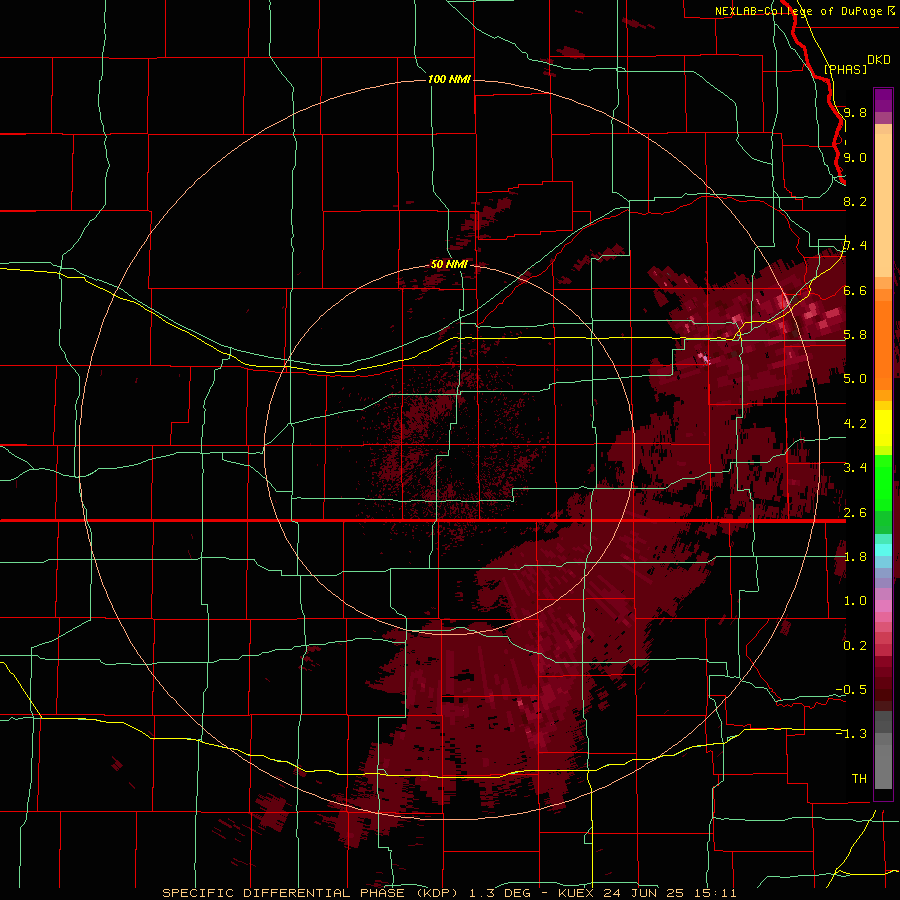Viewport: 900px width, 900px height.
Task: Click the 2.6 value on the scale
Action: tap(855, 513)
